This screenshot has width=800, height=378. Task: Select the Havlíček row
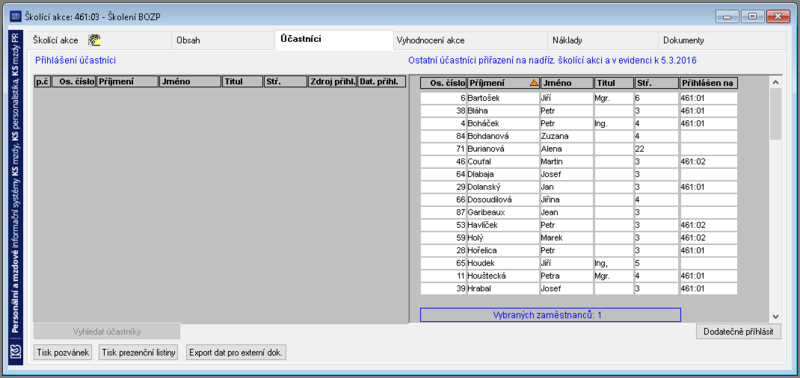tap(579, 225)
